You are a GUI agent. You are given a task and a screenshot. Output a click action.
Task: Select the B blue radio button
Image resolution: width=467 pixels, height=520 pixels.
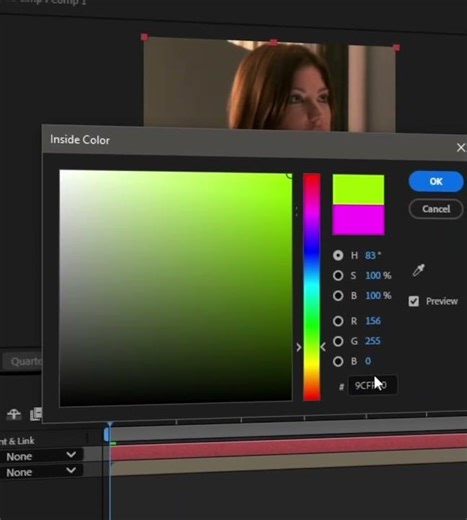[x=338, y=361]
